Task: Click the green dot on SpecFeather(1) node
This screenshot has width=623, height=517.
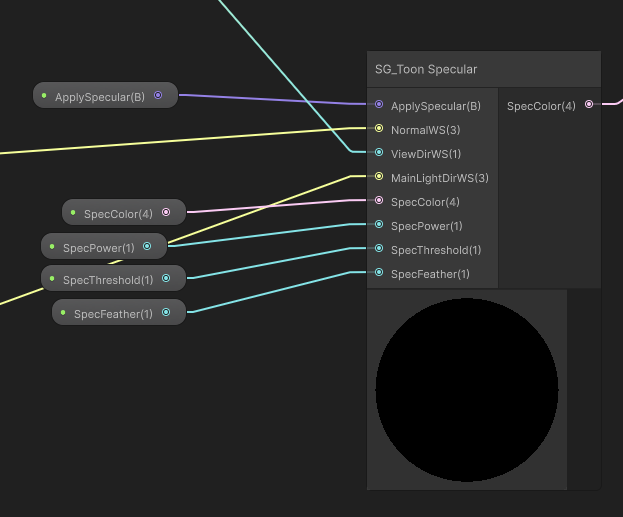Action: [x=63, y=313]
